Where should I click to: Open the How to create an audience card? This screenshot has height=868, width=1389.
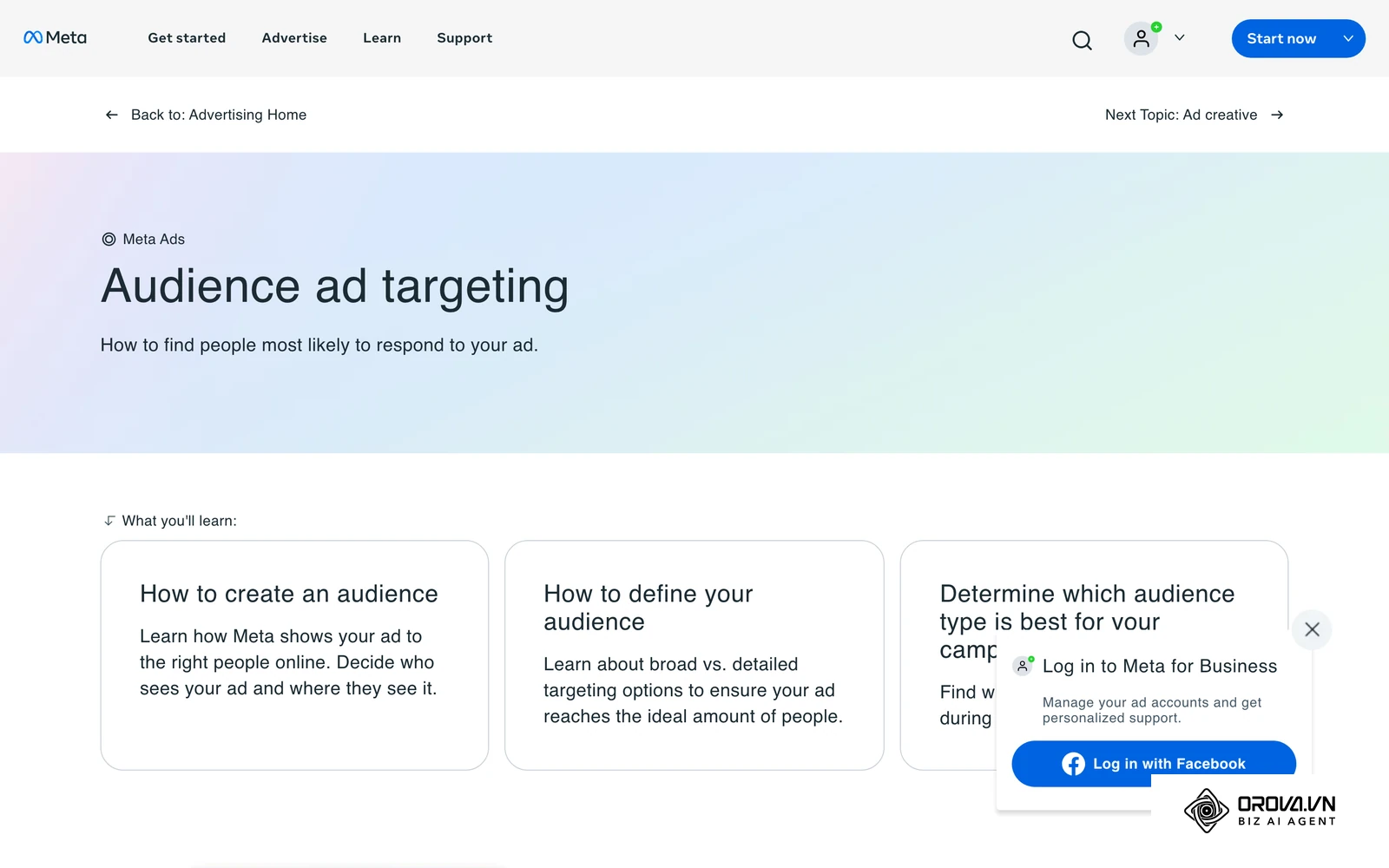coord(294,655)
